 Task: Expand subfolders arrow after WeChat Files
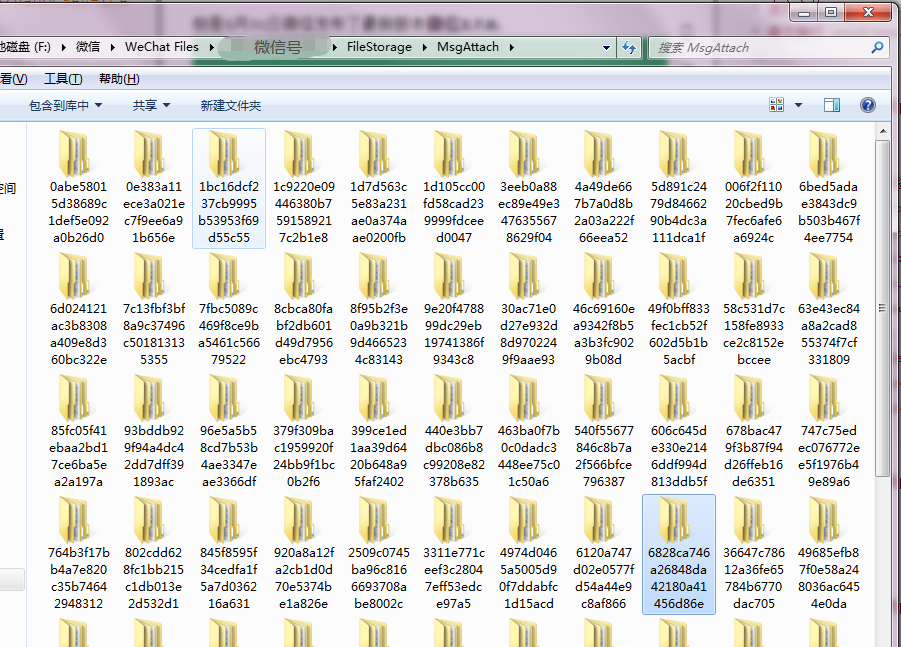(211, 48)
